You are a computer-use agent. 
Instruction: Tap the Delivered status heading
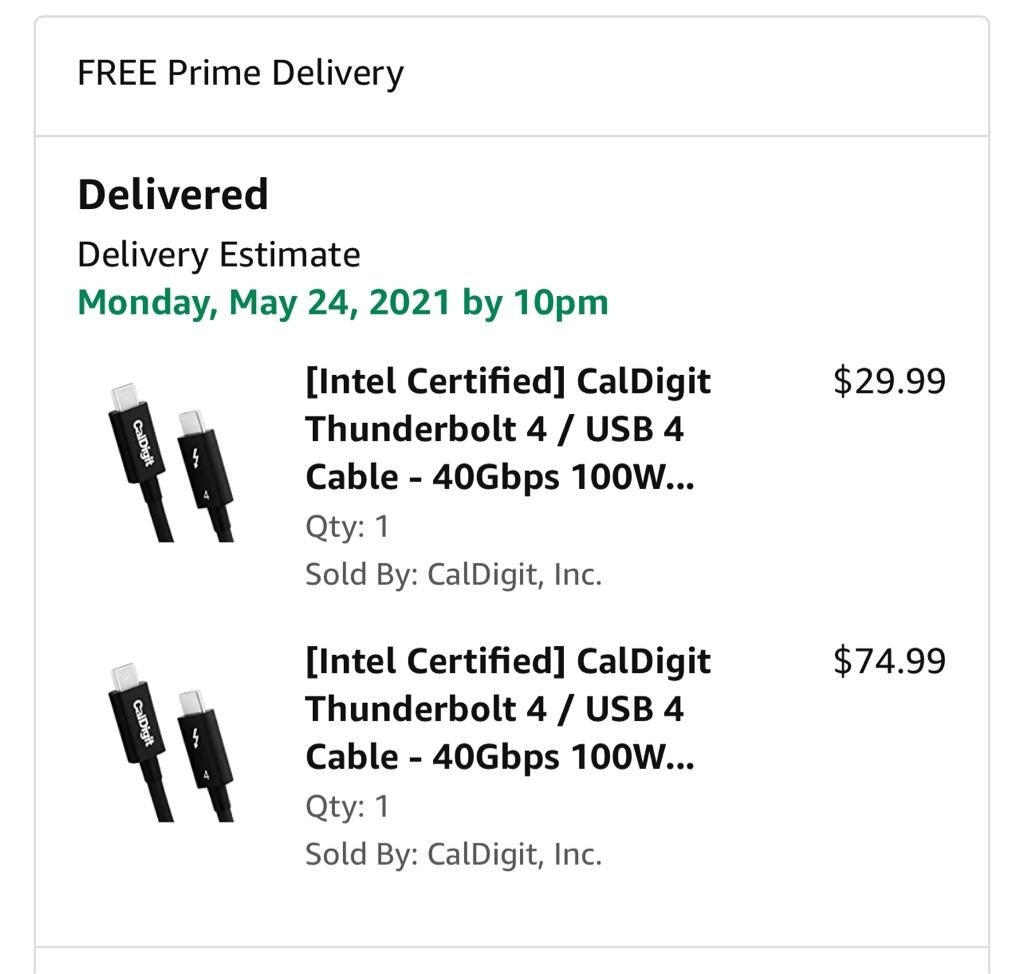(x=173, y=194)
